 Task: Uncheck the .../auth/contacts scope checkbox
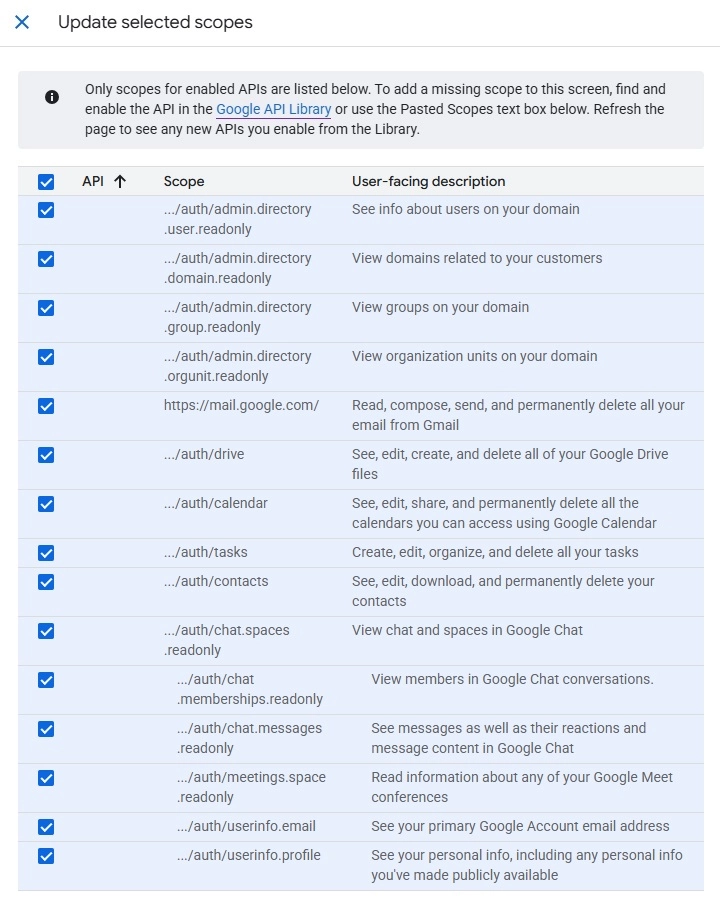46,582
